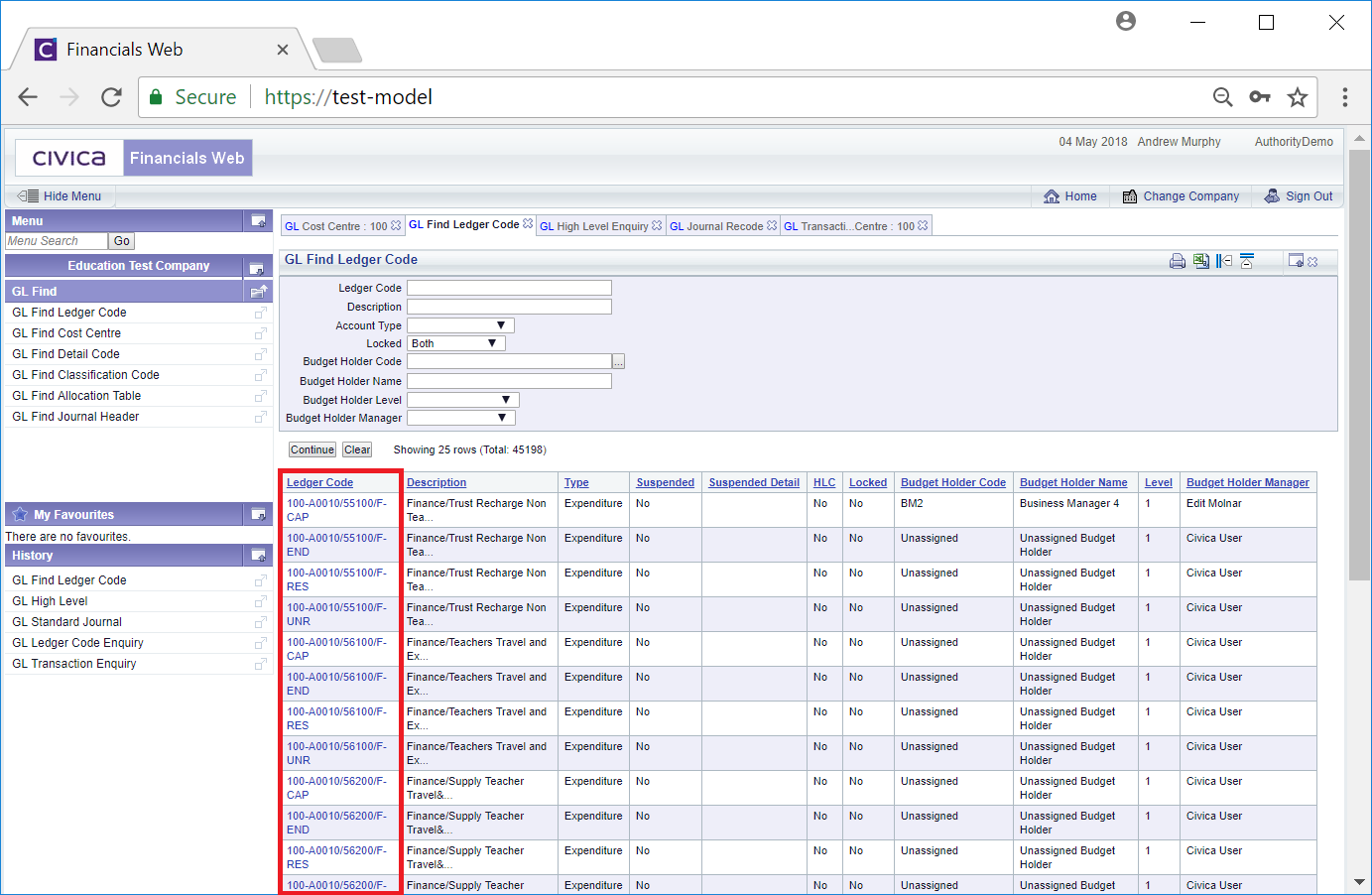Click the Budget Holder Code lookup button

618,361
